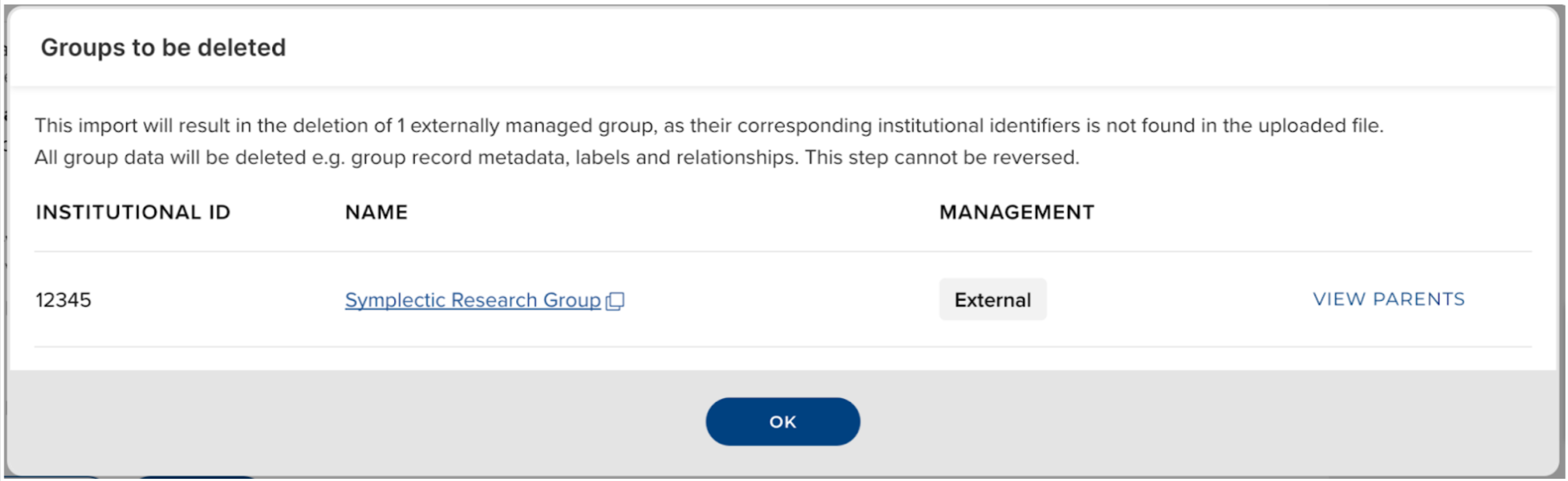This screenshot has width=1568, height=481.
Task: Open the Symplectic Research Group link
Action: (473, 300)
